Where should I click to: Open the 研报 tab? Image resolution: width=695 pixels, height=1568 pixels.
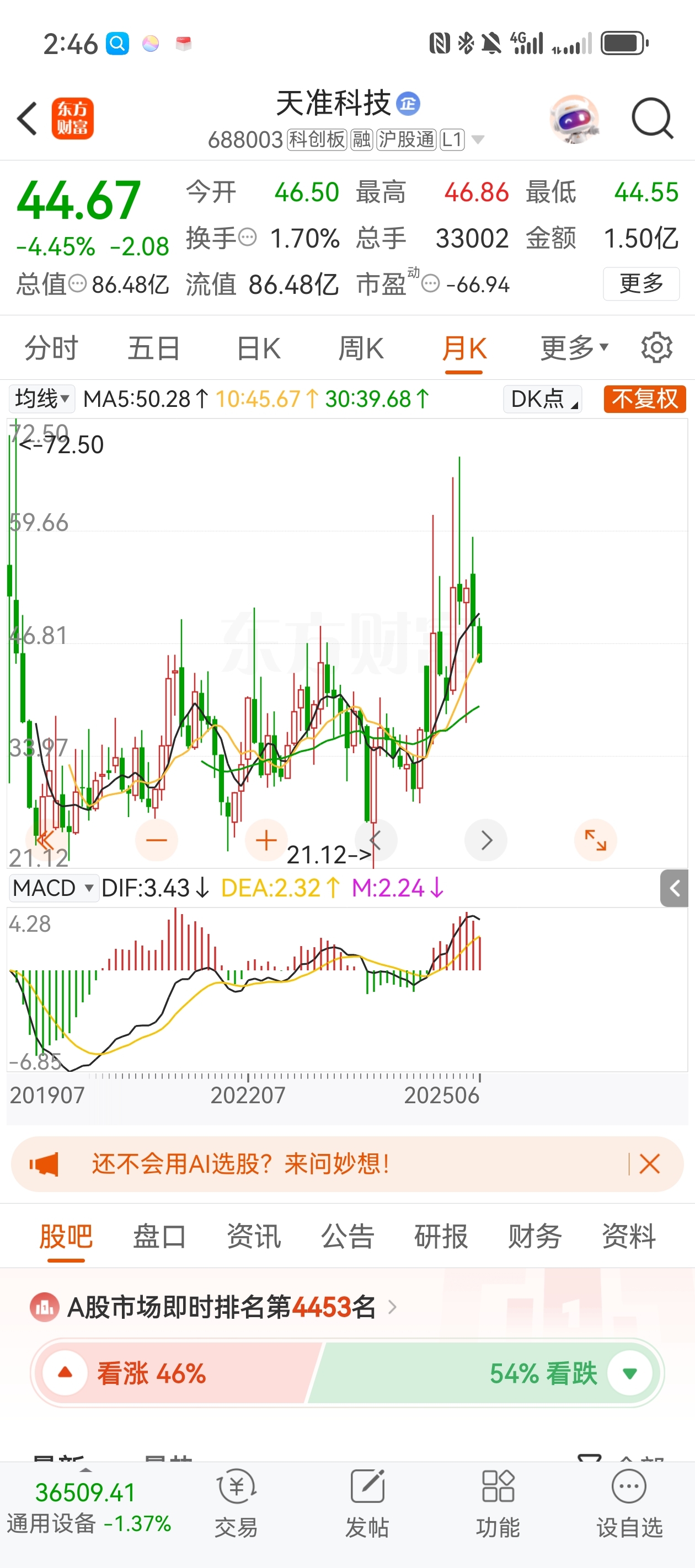point(441,1236)
